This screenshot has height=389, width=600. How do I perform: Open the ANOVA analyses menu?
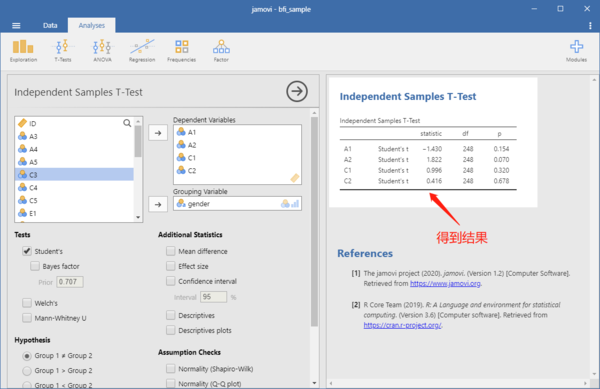(x=102, y=51)
